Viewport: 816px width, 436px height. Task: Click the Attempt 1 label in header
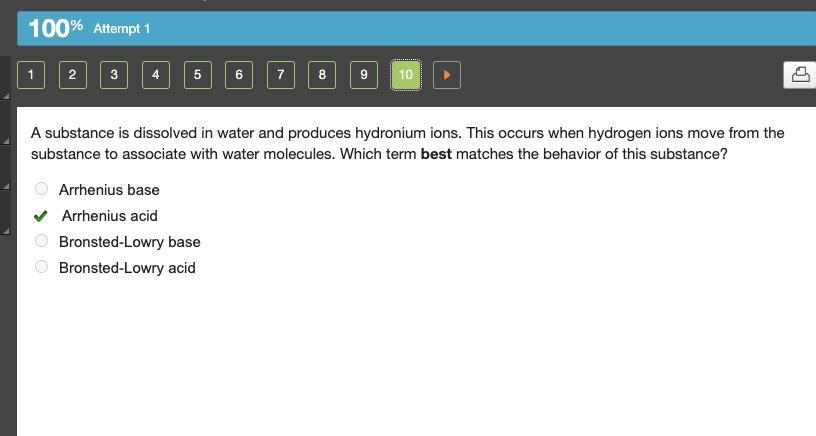[x=122, y=29]
